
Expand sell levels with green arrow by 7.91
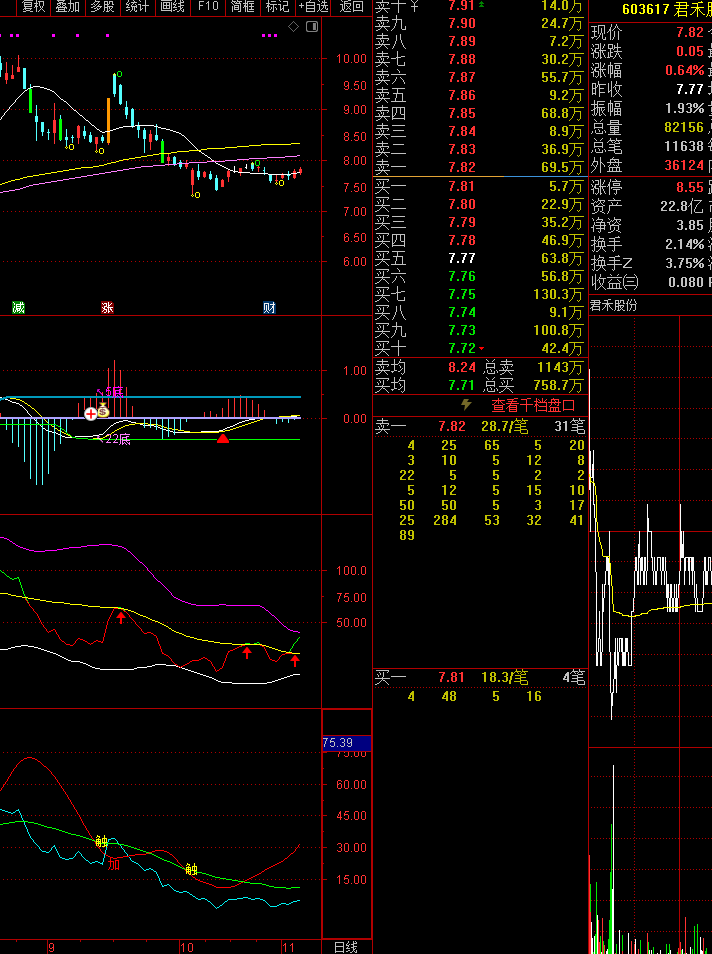click(481, 5)
